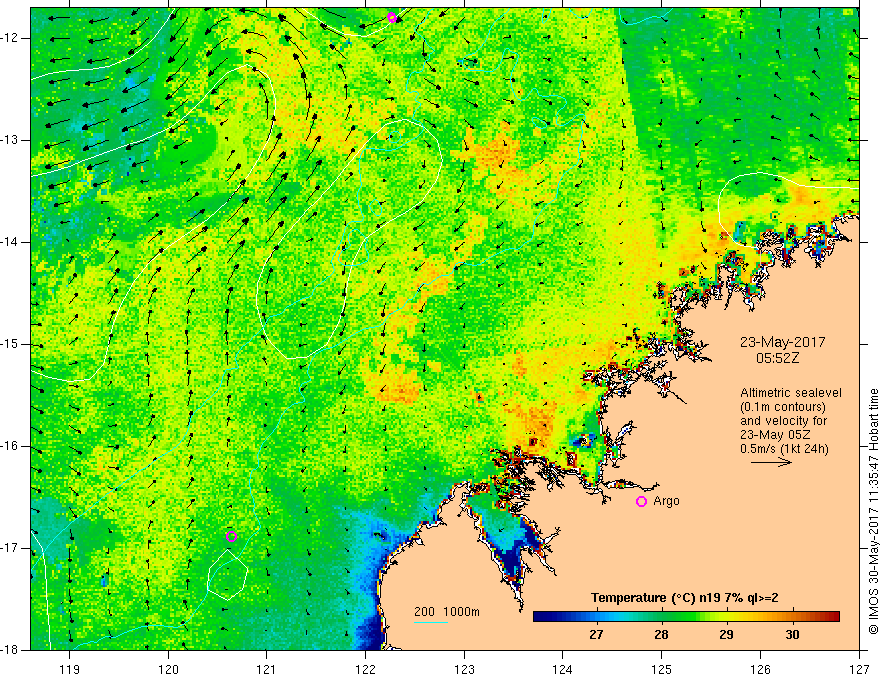Click the '121' longitude axis label
Viewport: 880px width, 680px height.
267,669
